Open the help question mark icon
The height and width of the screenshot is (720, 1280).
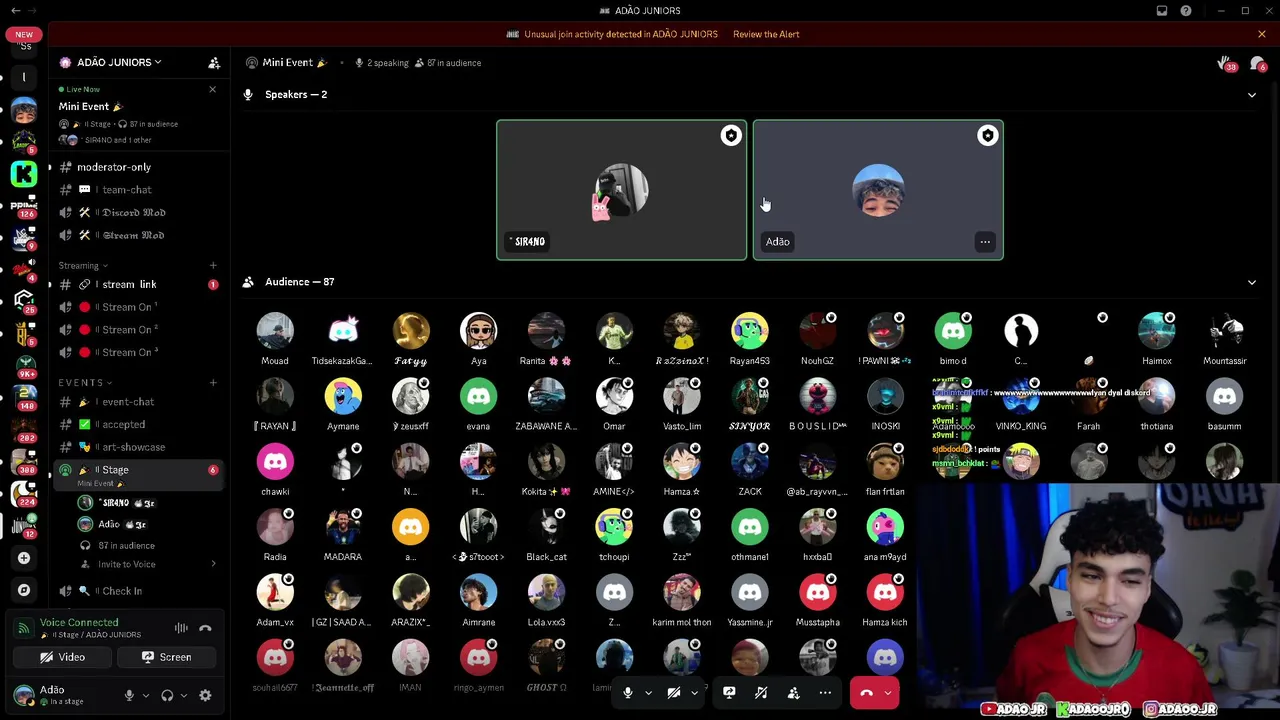1186,11
